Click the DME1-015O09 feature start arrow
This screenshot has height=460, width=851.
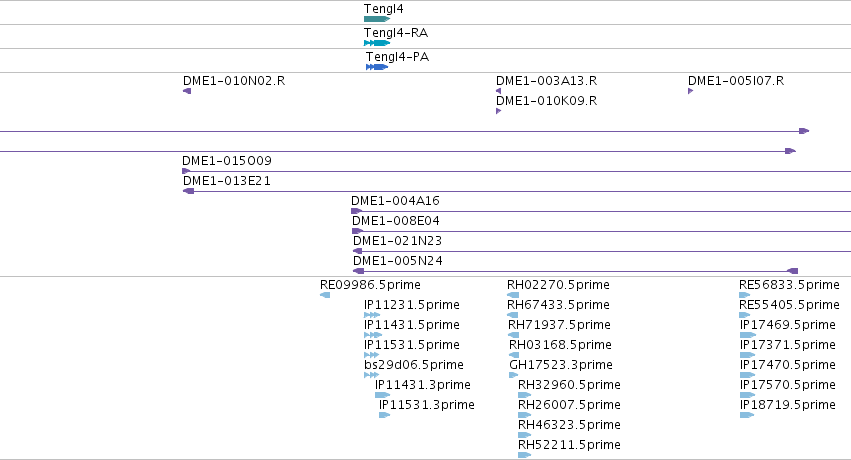[186, 171]
